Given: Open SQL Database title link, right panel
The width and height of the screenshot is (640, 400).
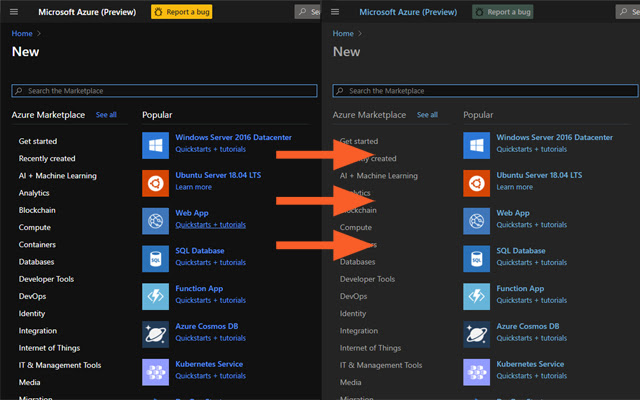Looking at the screenshot, I should point(521,251).
